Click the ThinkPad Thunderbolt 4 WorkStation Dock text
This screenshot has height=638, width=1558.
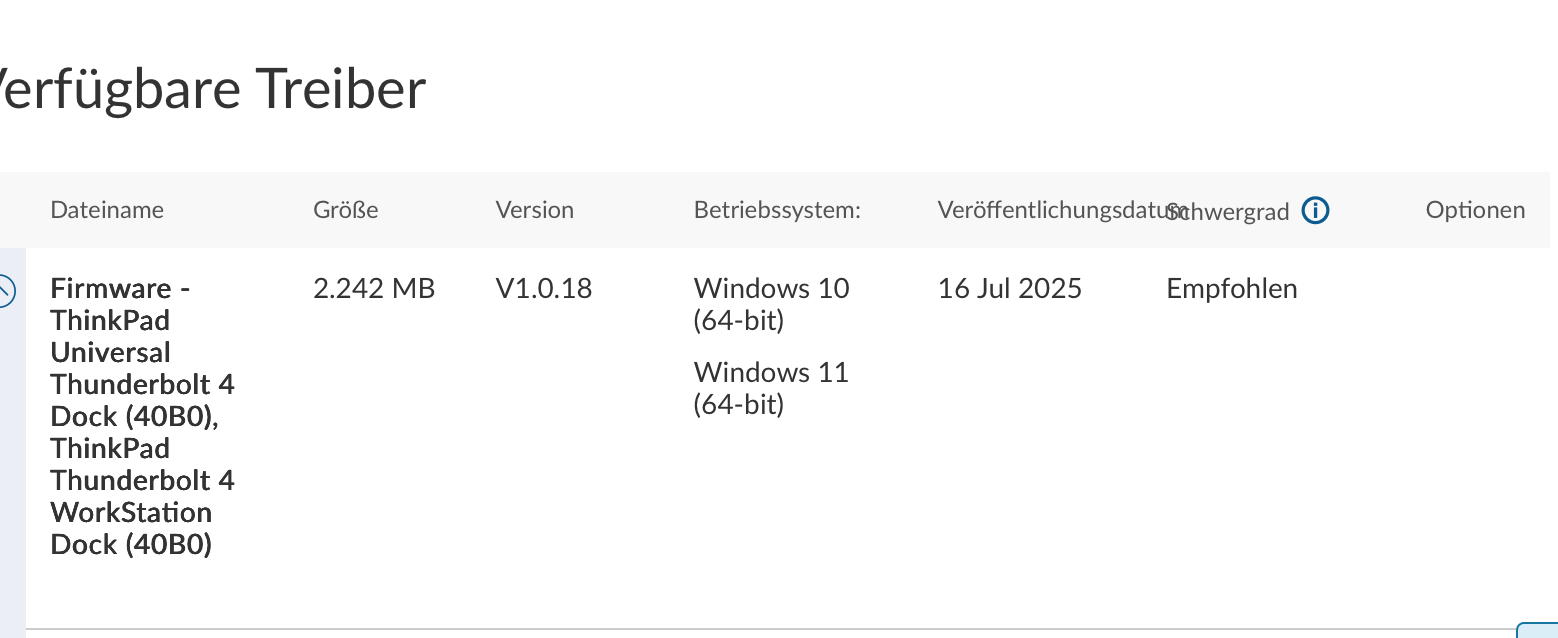point(143,496)
